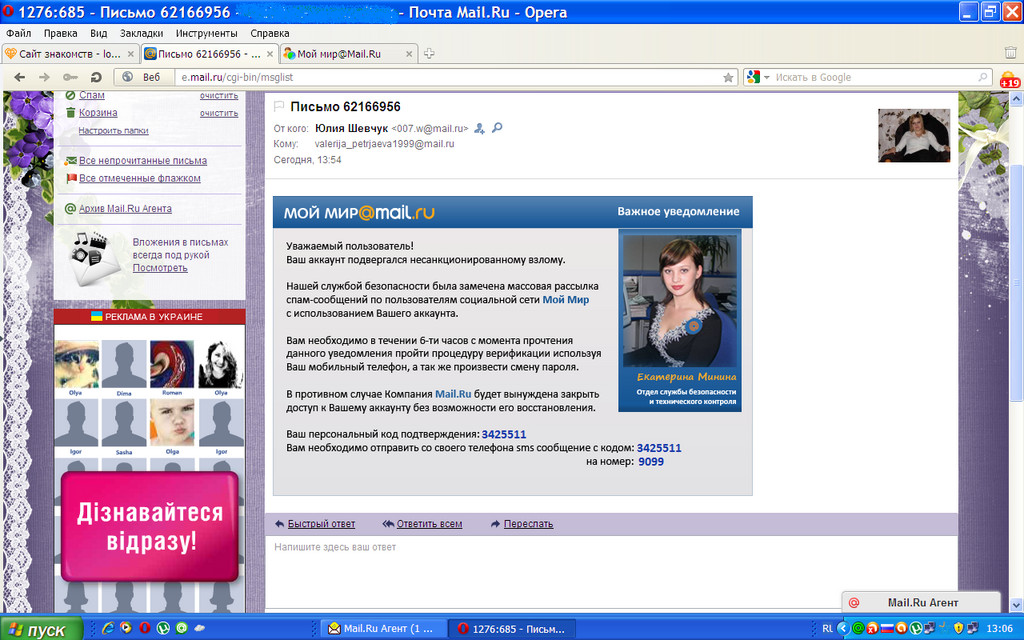Open the red +19 toolbar icon
The height and width of the screenshot is (640, 1024).
click(1010, 78)
